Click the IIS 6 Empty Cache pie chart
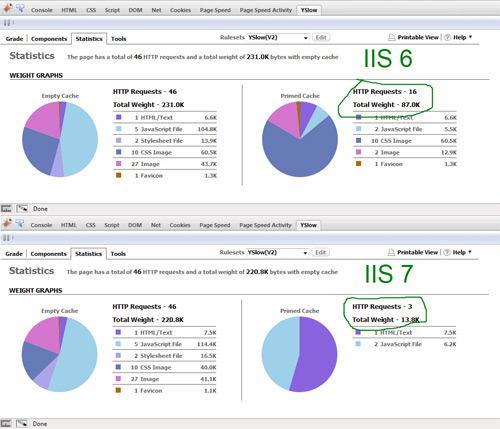This screenshot has width=500, height=429. (60, 139)
